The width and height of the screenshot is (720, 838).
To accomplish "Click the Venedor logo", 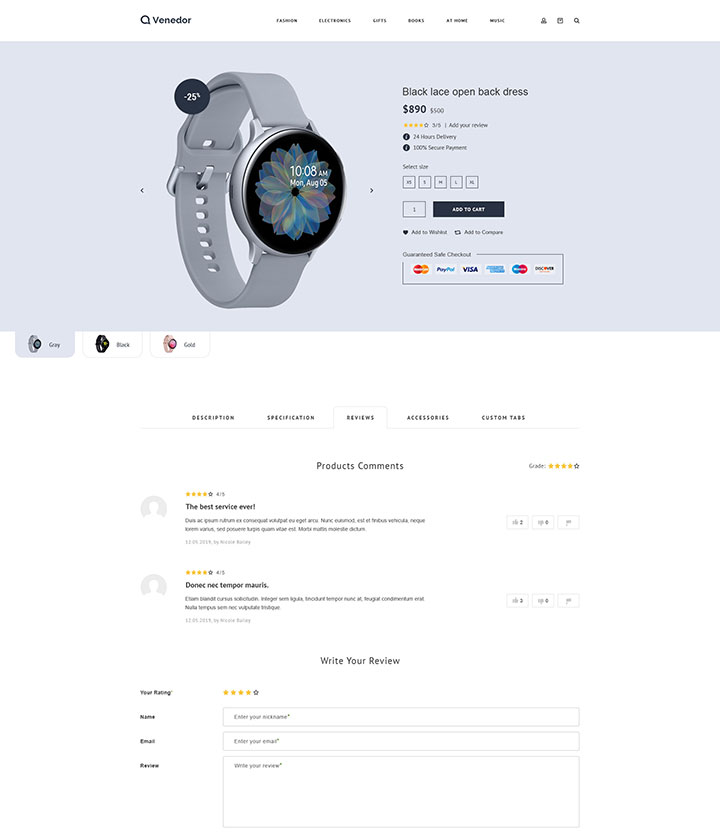I will tap(166, 20).
